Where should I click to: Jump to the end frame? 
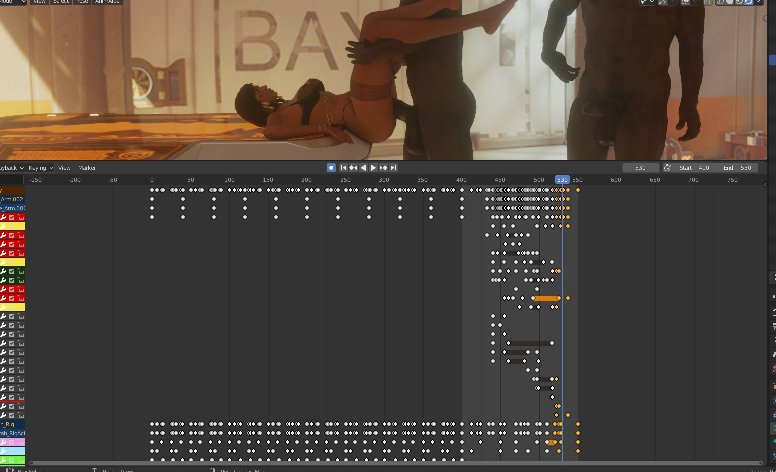(393, 168)
